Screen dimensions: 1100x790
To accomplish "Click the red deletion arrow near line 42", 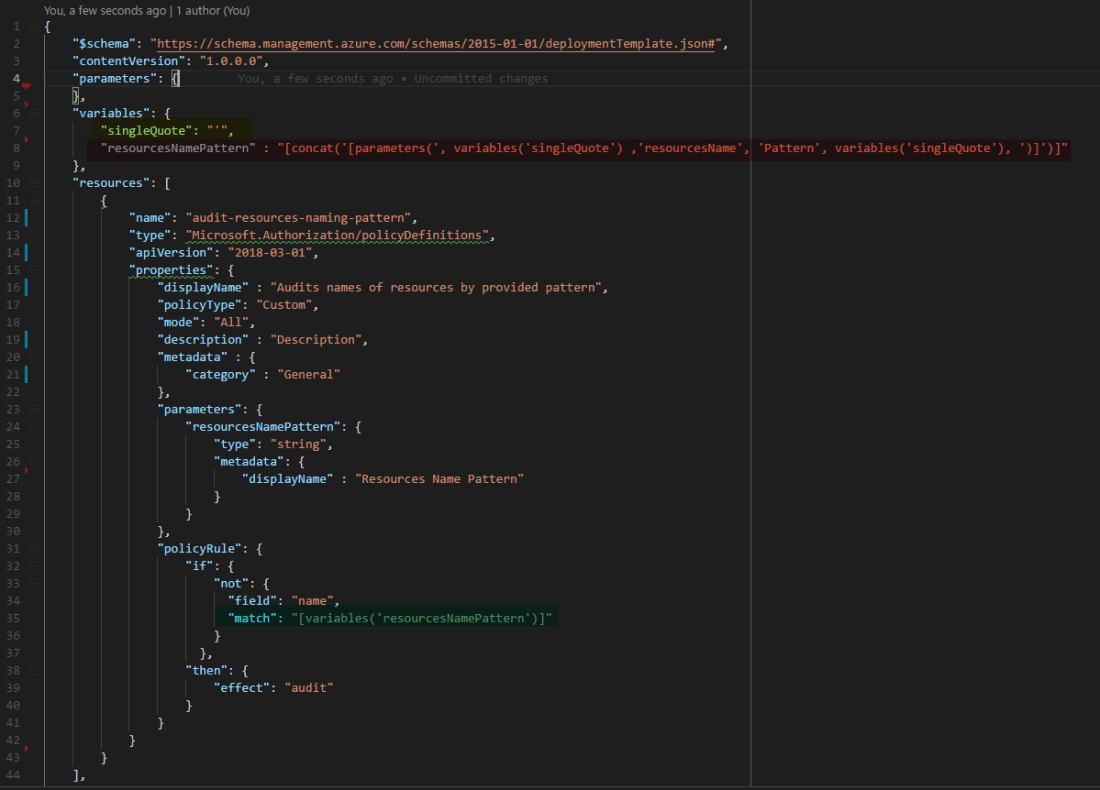I will coord(27,747).
